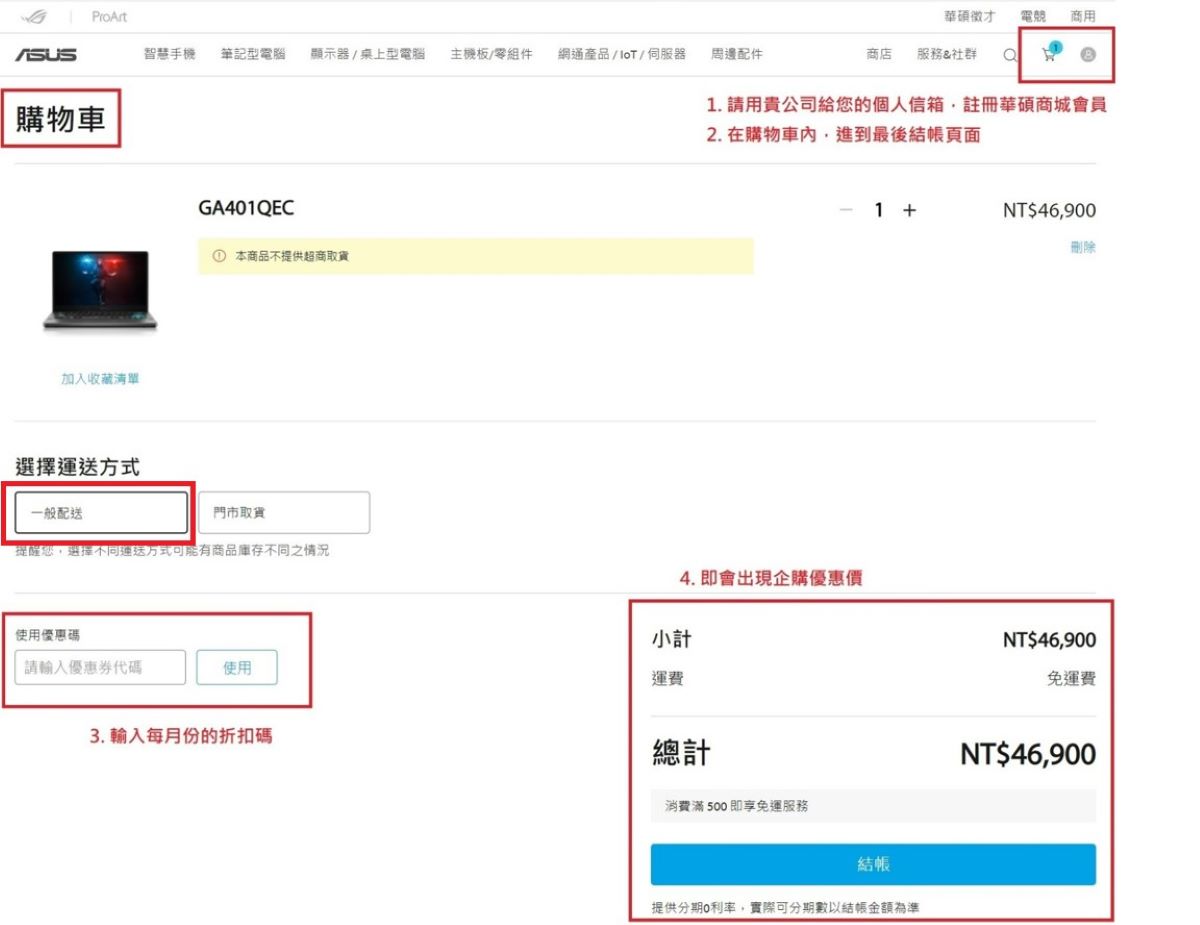
Task: Click the GA401QEC product name
Action: 246,208
